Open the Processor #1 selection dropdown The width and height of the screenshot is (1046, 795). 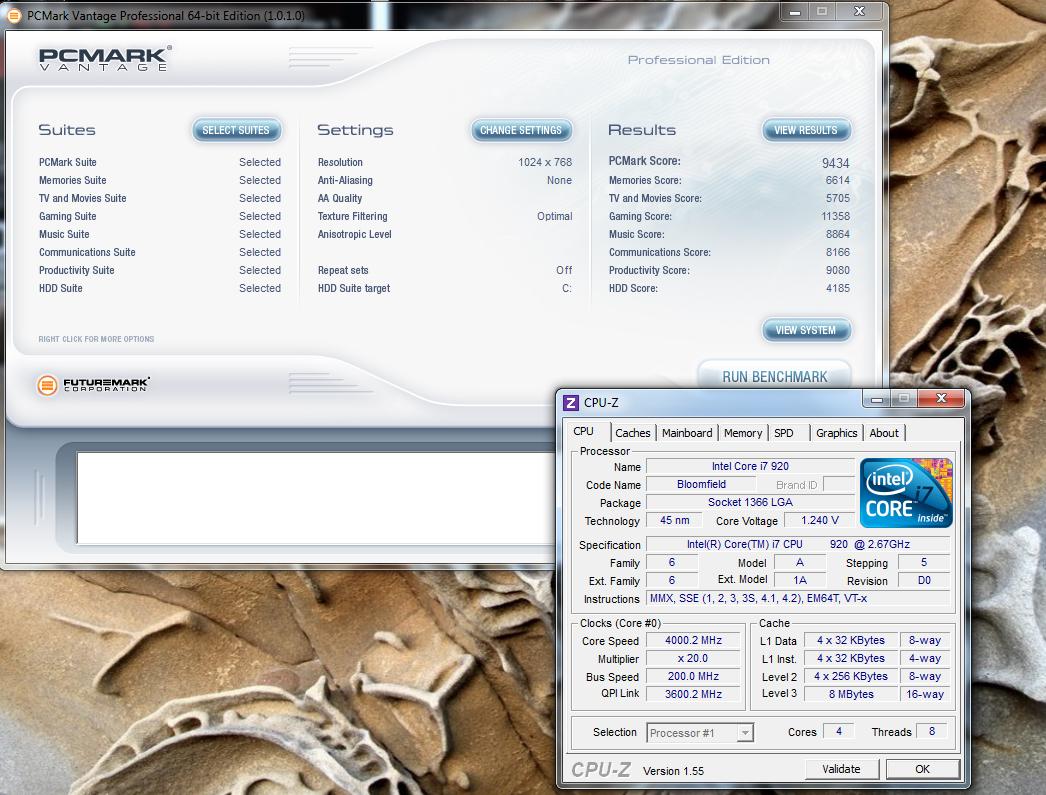pyautogui.click(x=700, y=733)
